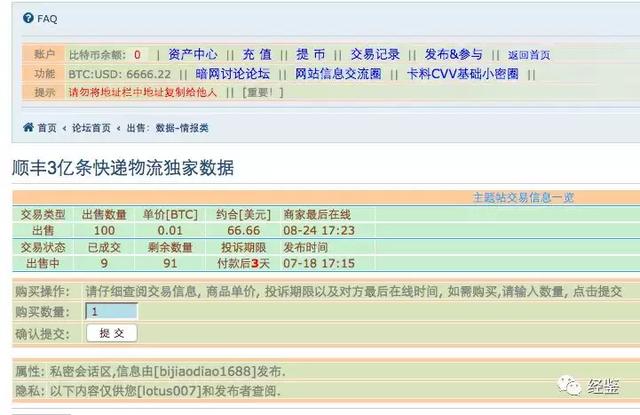Click 返回首页 link
Screen dimensions: 640x415
pos(529,55)
